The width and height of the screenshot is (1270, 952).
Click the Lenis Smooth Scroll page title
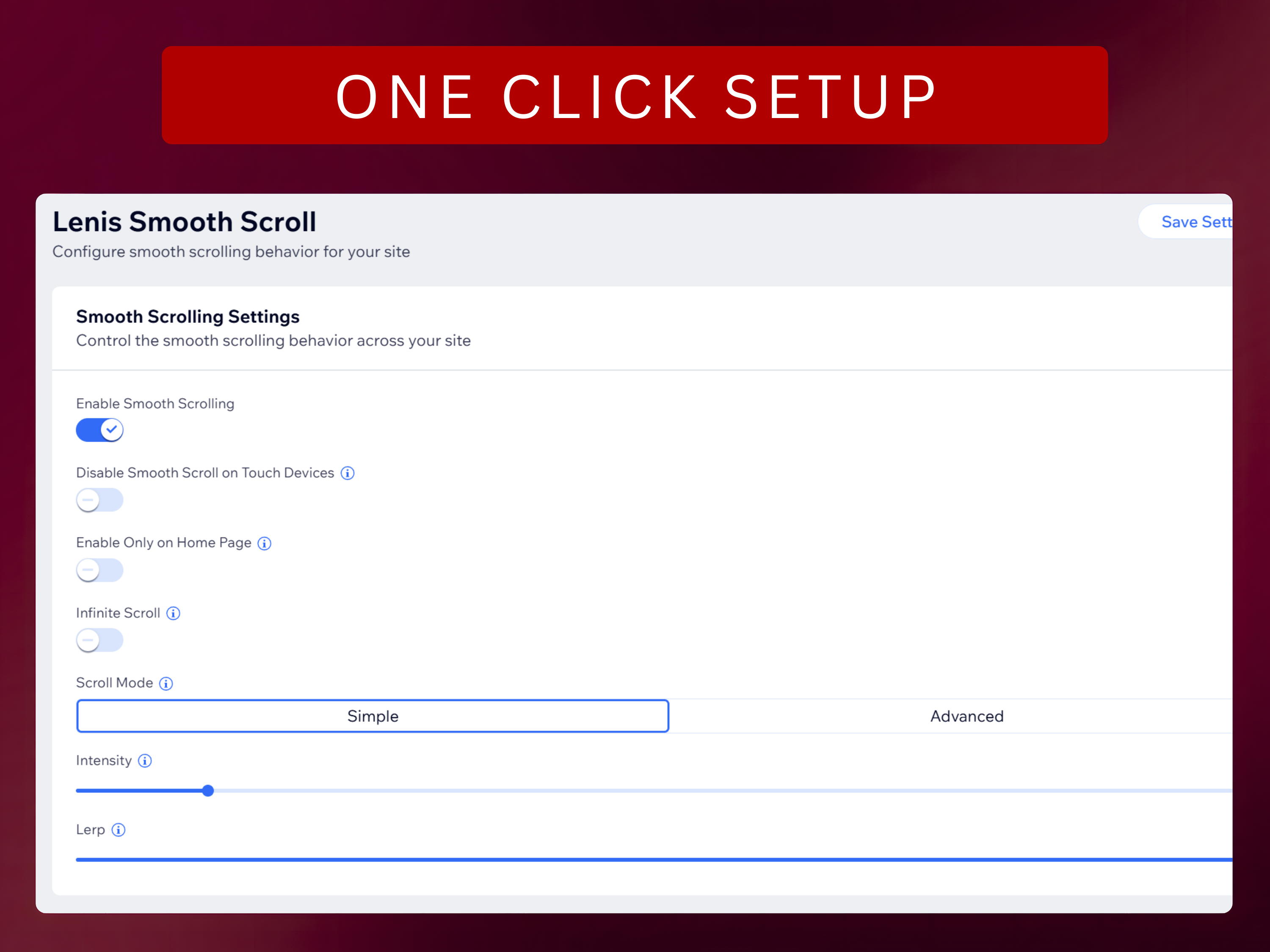184,222
